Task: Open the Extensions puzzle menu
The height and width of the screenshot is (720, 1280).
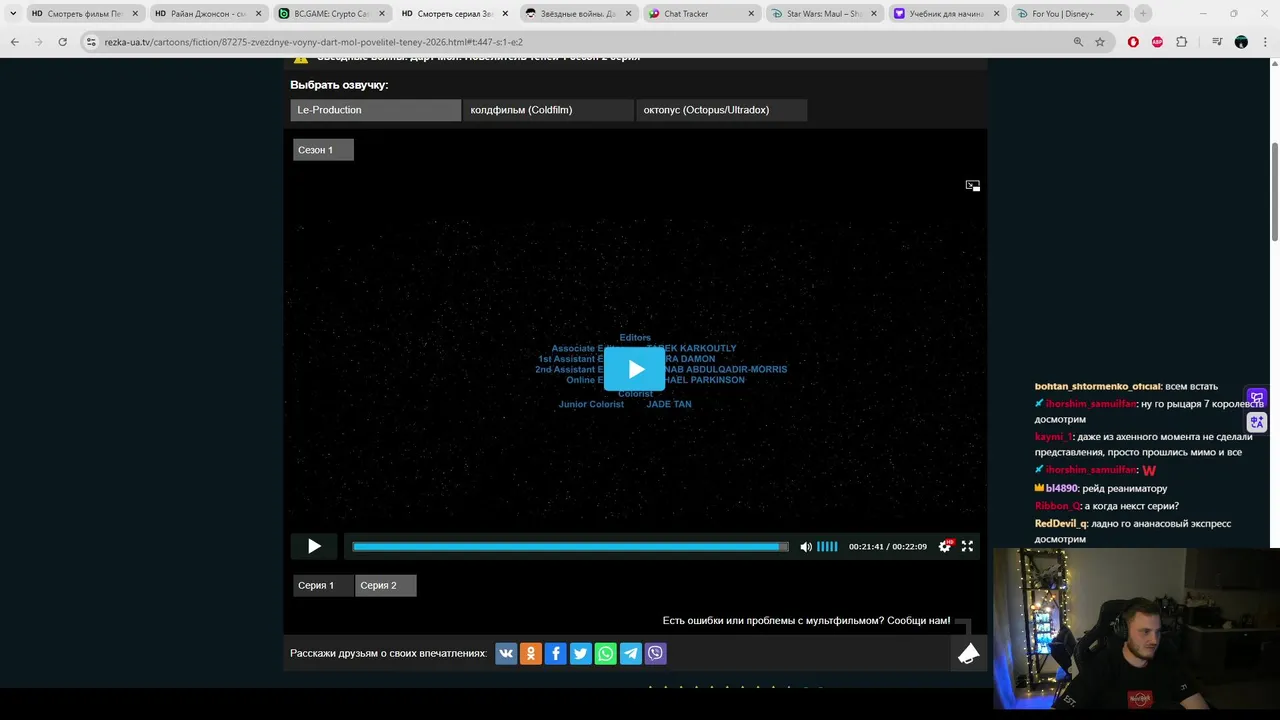Action: pos(1182,42)
